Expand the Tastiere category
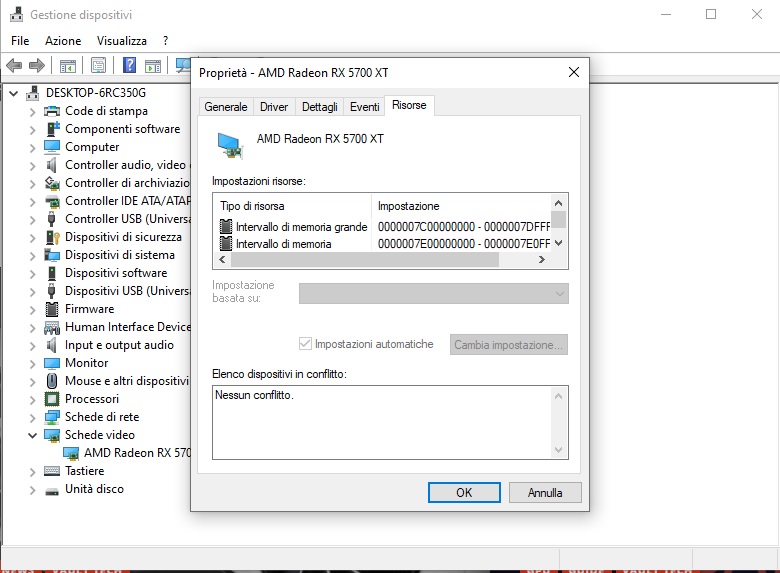Viewport: 780px width, 573px height. tap(32, 472)
